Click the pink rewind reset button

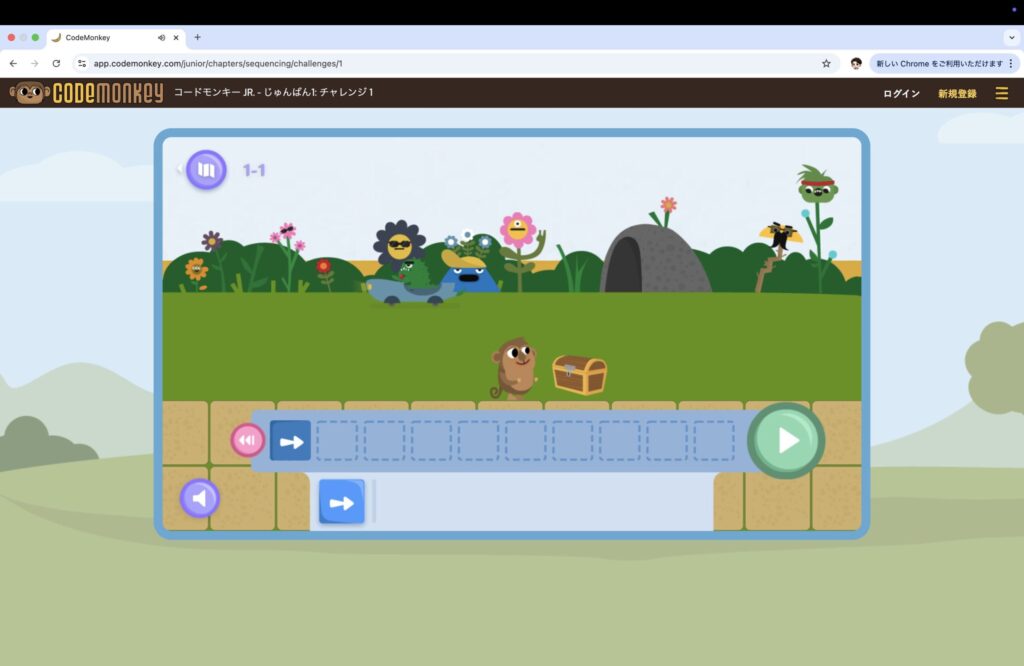tap(248, 440)
